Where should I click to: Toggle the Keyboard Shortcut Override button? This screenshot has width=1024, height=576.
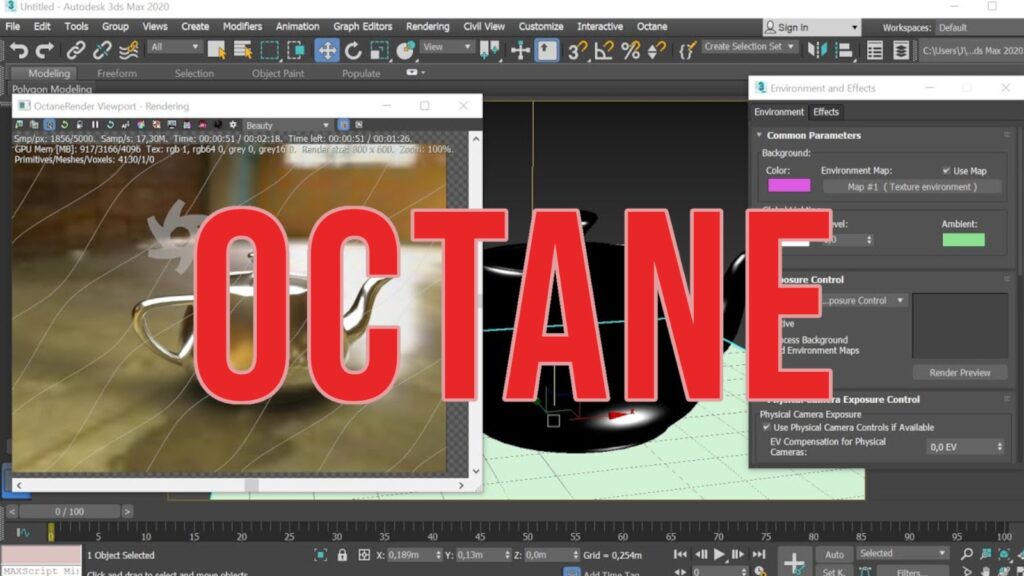[547, 50]
